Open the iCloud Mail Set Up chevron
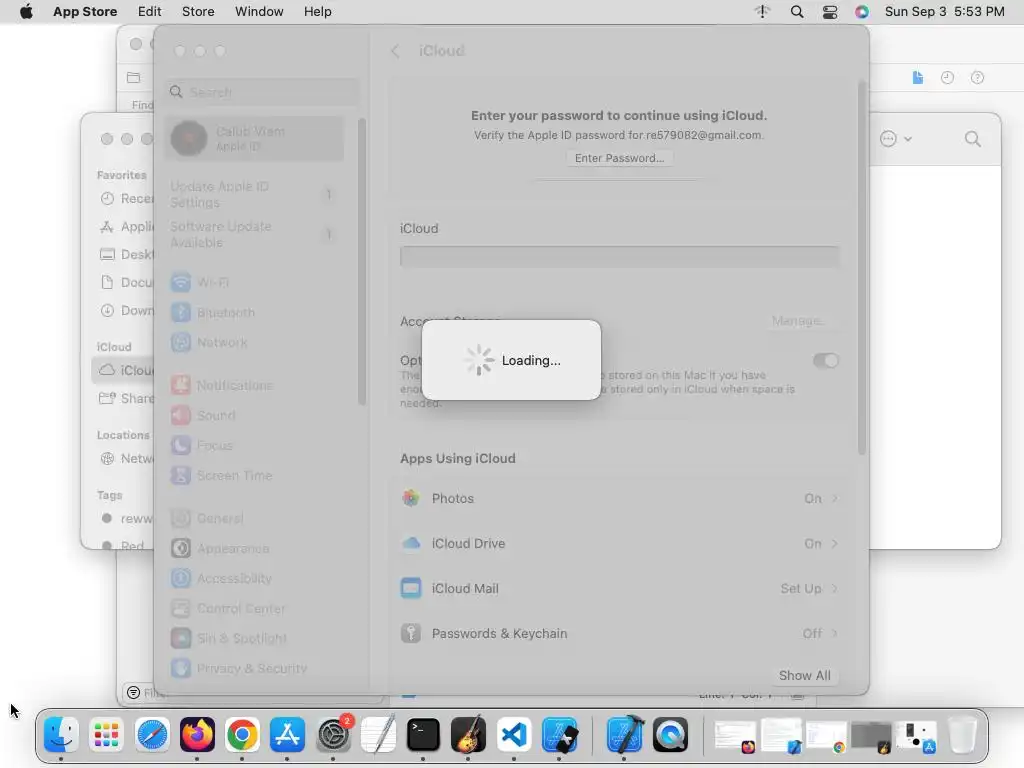 click(835, 588)
